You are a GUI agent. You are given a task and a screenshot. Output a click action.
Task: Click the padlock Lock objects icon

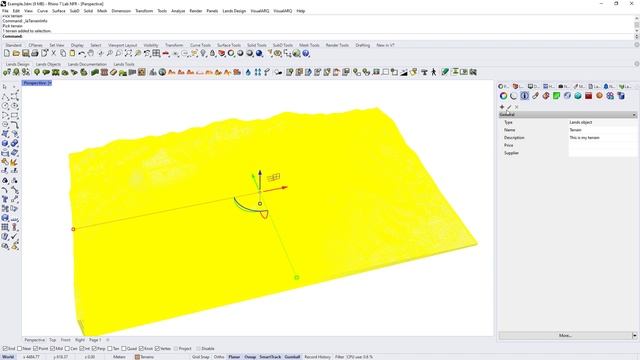coord(212,53)
